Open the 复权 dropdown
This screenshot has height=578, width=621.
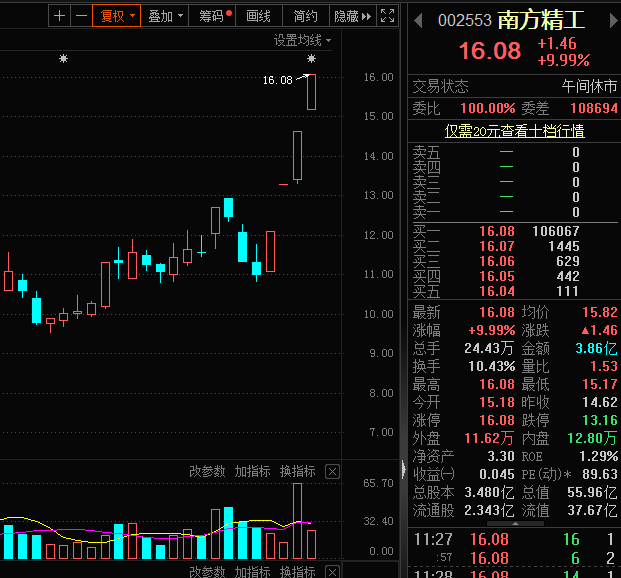pos(115,16)
